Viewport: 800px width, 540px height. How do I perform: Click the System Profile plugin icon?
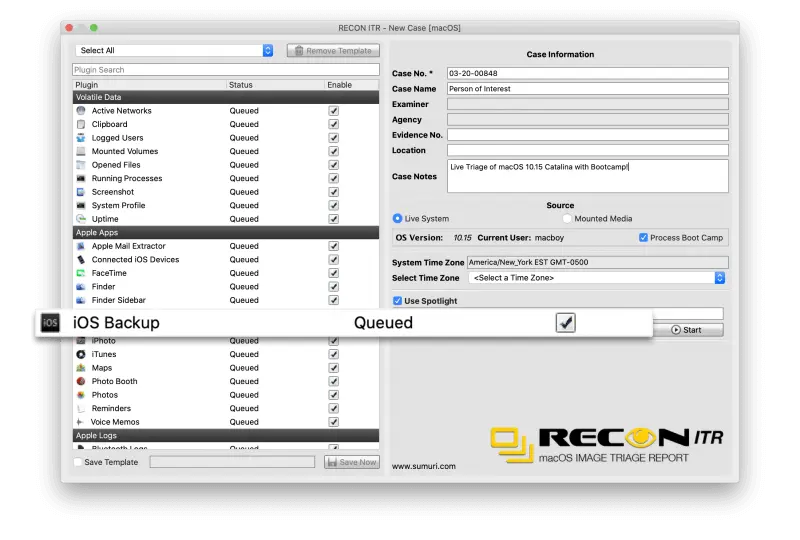coord(81,205)
